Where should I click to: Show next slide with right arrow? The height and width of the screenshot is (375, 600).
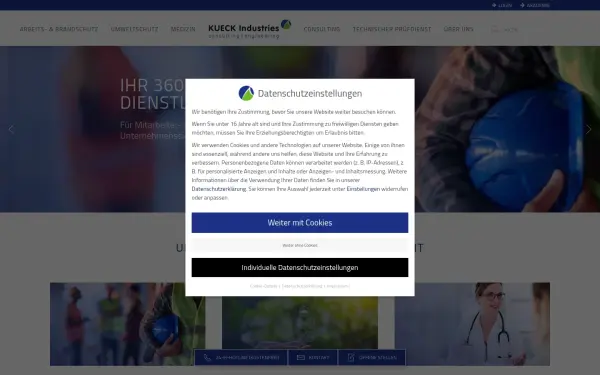tap(589, 129)
